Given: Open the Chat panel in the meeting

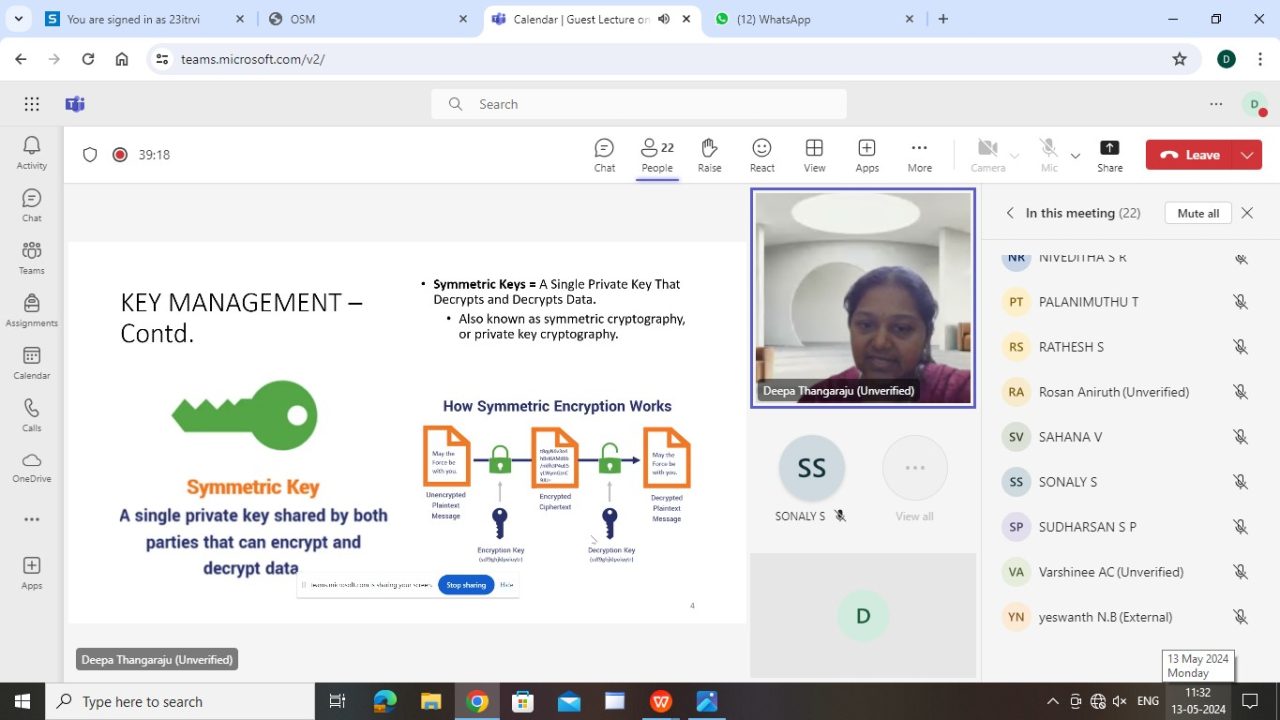Looking at the screenshot, I should pyautogui.click(x=604, y=154).
